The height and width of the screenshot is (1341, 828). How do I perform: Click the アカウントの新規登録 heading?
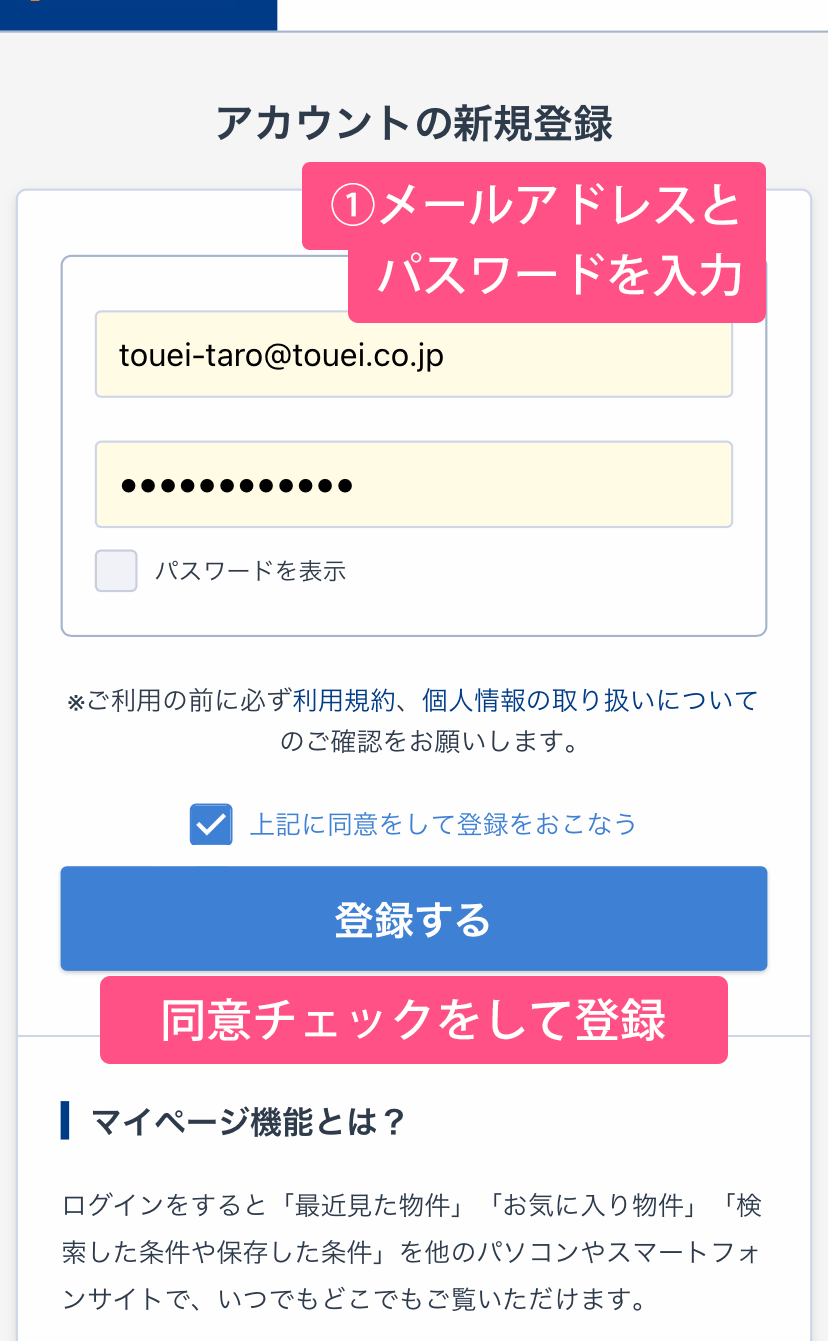pyautogui.click(x=413, y=124)
